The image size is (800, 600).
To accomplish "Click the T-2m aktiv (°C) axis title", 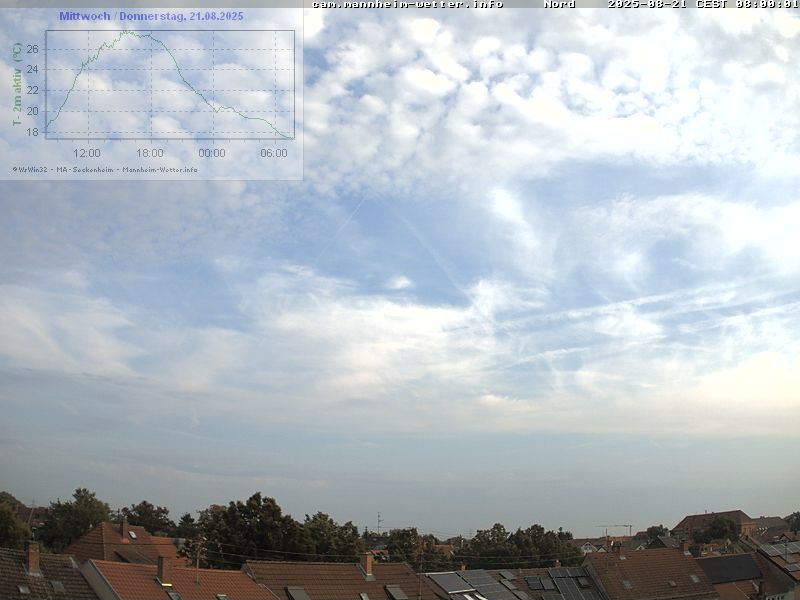I will pyautogui.click(x=17, y=84).
